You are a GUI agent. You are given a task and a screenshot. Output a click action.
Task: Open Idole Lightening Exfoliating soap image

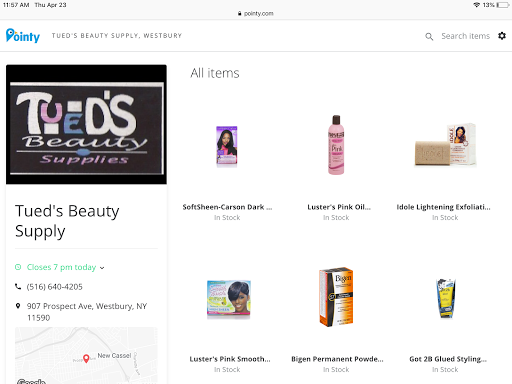pos(445,145)
